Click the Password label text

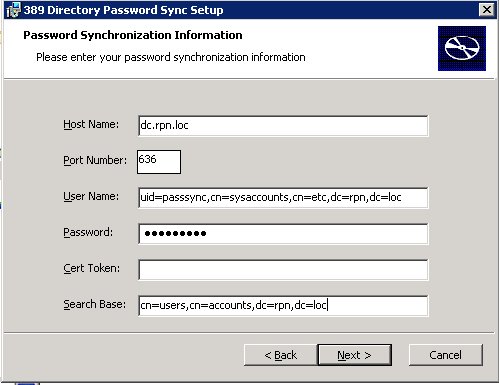pyautogui.click(x=88, y=232)
